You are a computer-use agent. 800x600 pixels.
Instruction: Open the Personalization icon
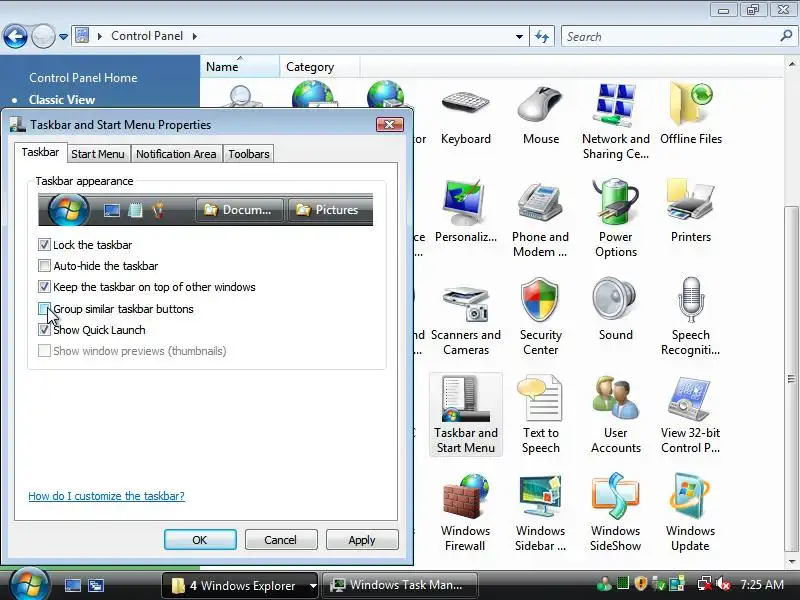coord(465,211)
